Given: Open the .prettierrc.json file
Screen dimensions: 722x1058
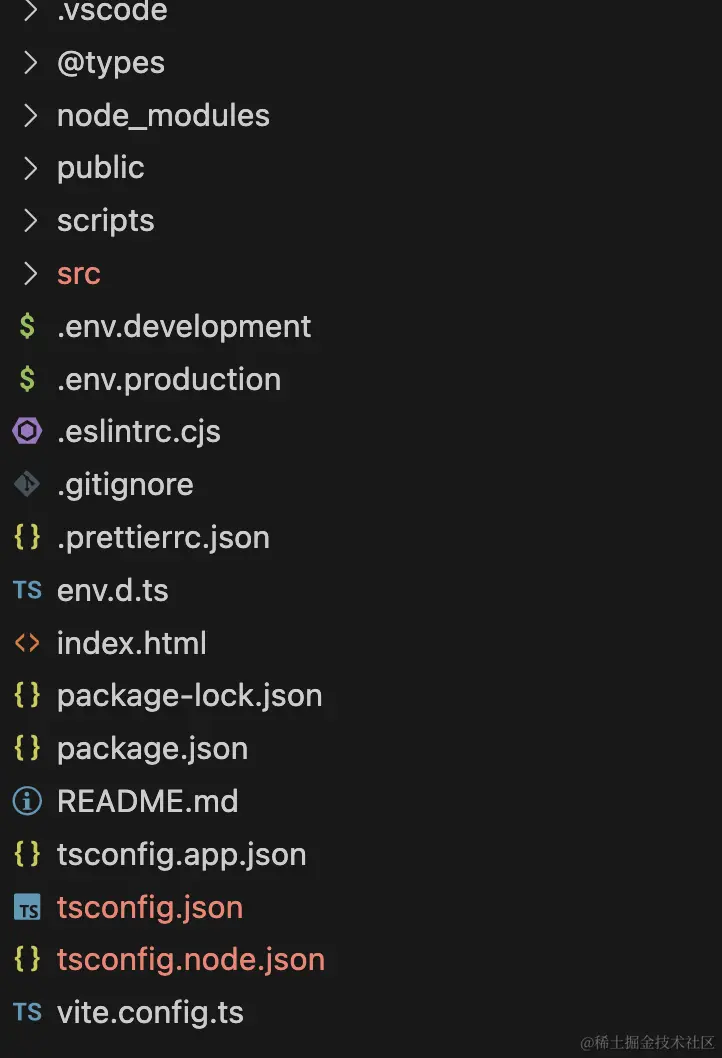Looking at the screenshot, I should pyautogui.click(x=163, y=538).
